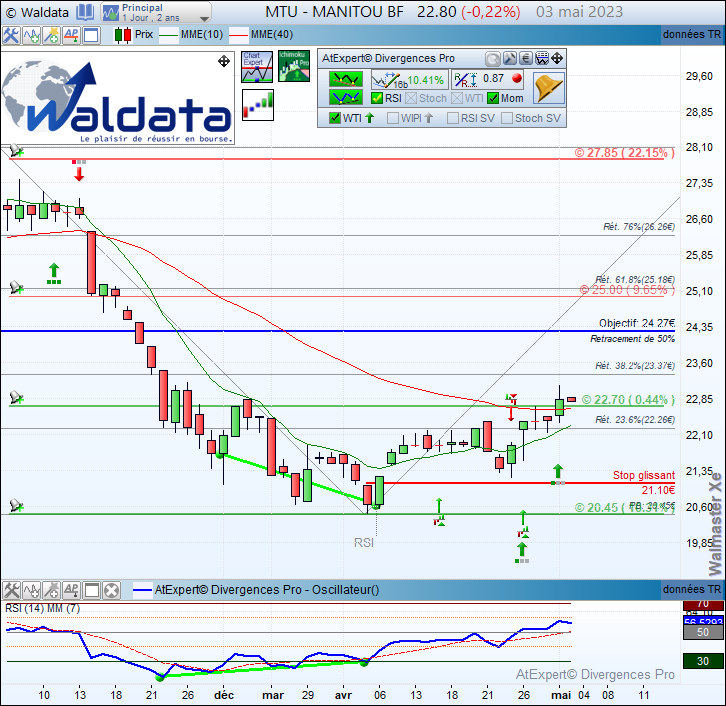
Task: Click the Stop glissant 21.10€ label
Action: pos(644,482)
